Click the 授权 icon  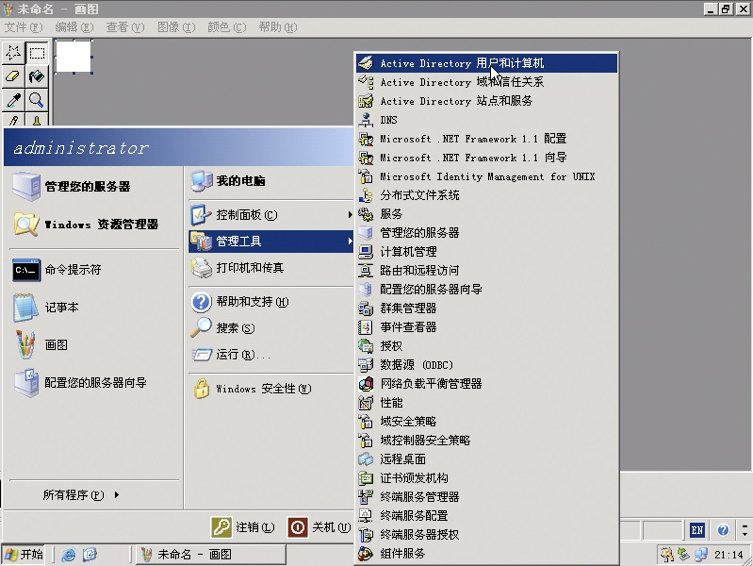coord(365,346)
